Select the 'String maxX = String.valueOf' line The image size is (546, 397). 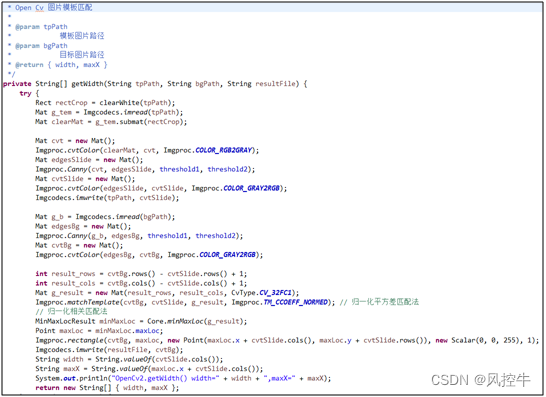[x=149, y=369]
